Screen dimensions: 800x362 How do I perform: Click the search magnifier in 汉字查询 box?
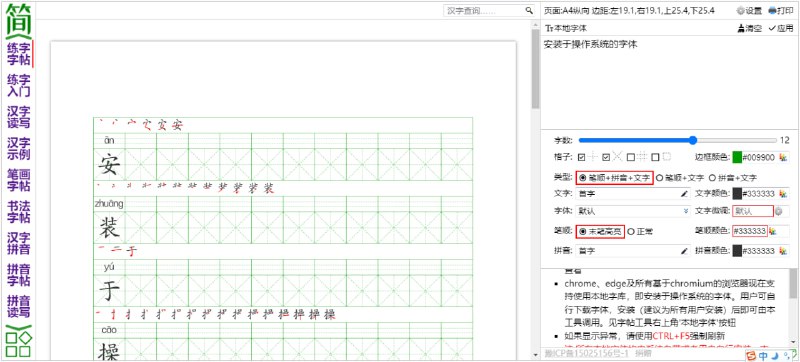point(529,10)
